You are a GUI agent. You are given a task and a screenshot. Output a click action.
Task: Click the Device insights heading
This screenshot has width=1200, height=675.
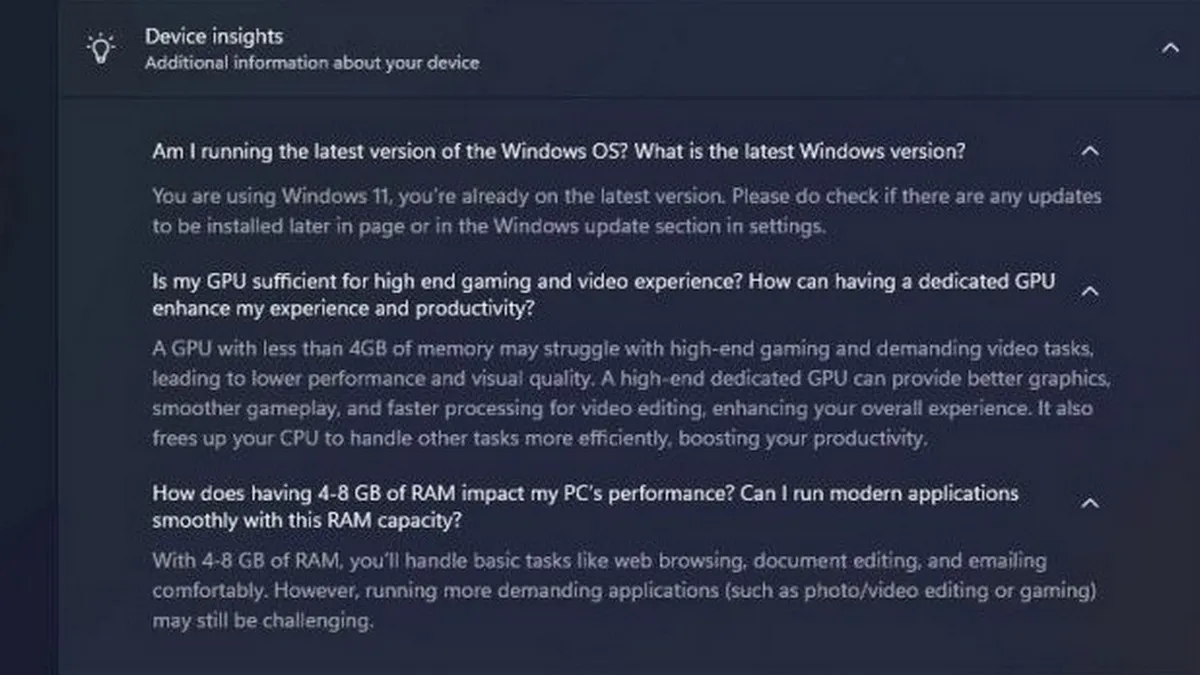pyautogui.click(x=214, y=37)
